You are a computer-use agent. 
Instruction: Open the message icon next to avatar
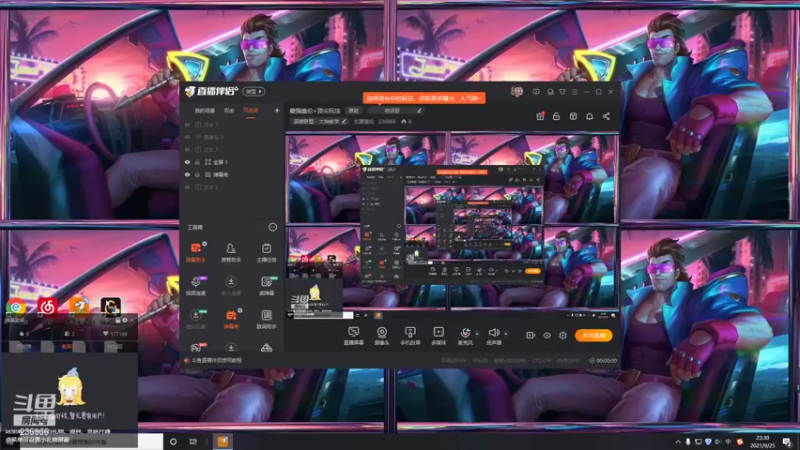pyautogui.click(x=536, y=92)
